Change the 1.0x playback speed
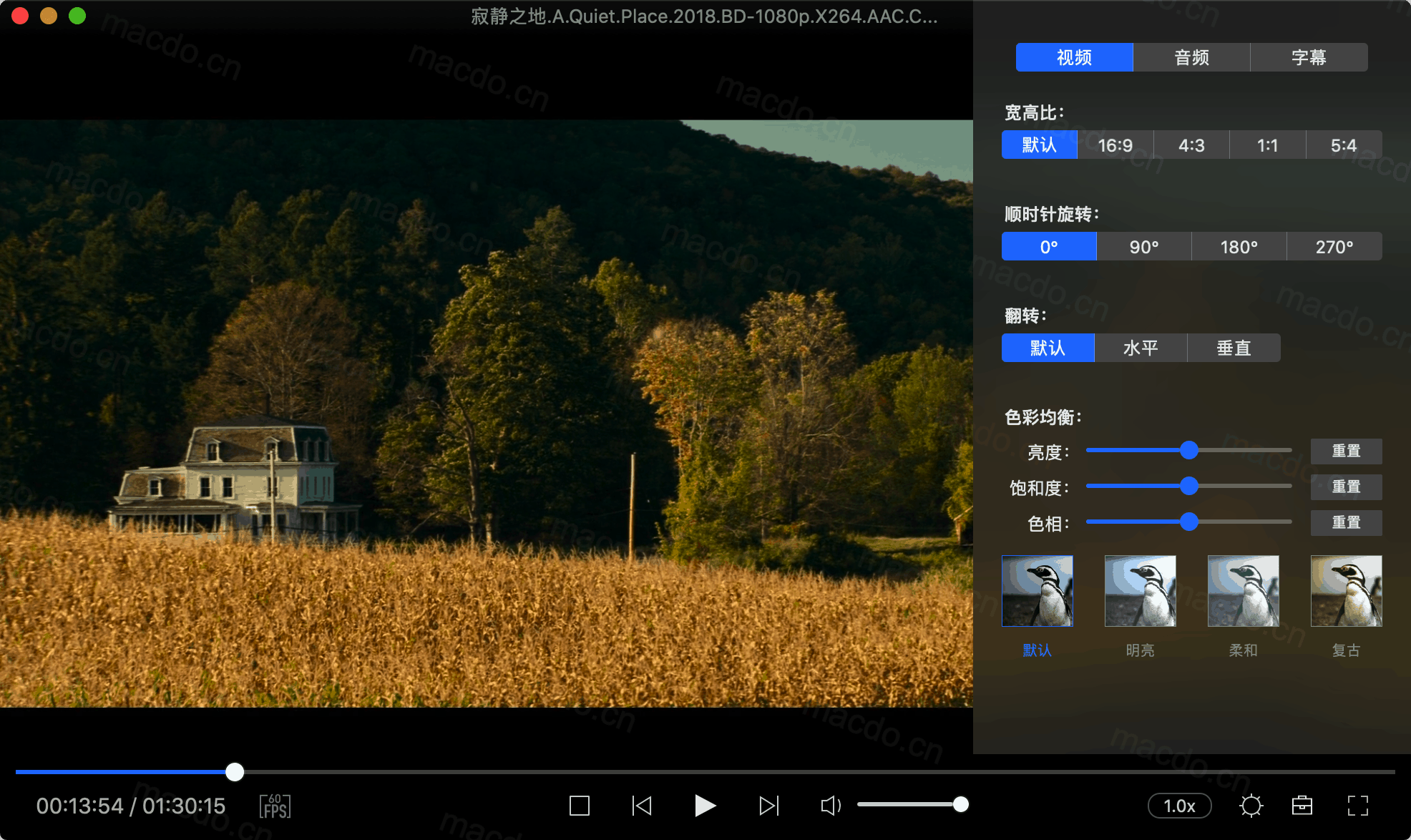 1179,806
